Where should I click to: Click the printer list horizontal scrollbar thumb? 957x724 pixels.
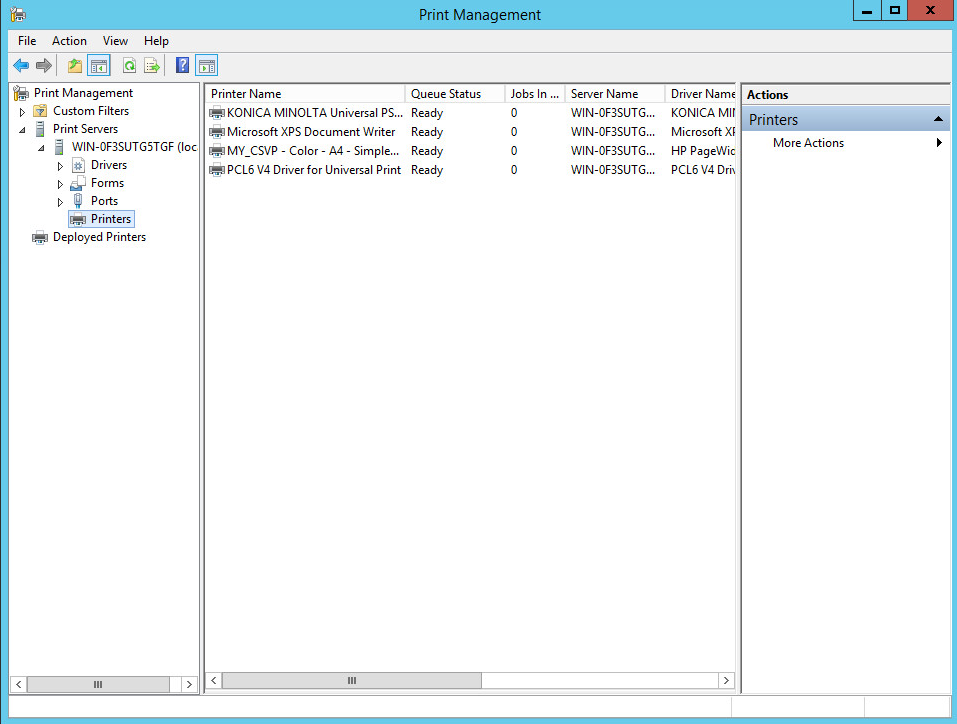pyautogui.click(x=352, y=680)
